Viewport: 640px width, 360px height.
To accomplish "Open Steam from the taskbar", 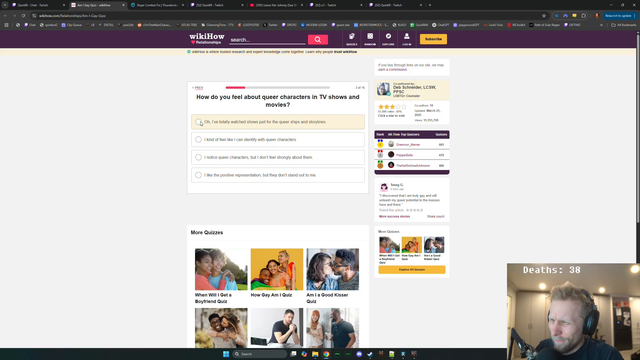I will click(370, 354).
